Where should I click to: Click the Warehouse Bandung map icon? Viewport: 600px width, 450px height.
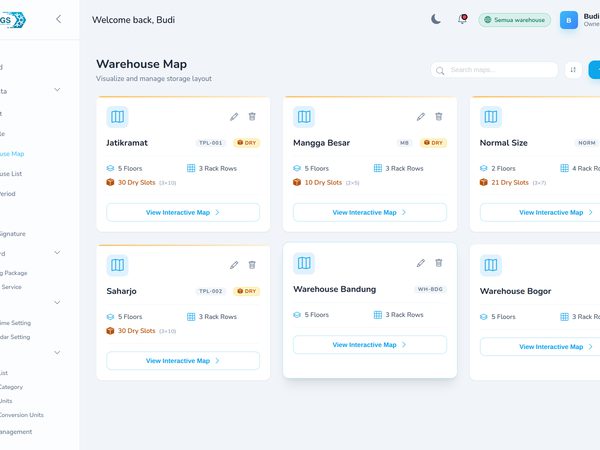point(304,263)
